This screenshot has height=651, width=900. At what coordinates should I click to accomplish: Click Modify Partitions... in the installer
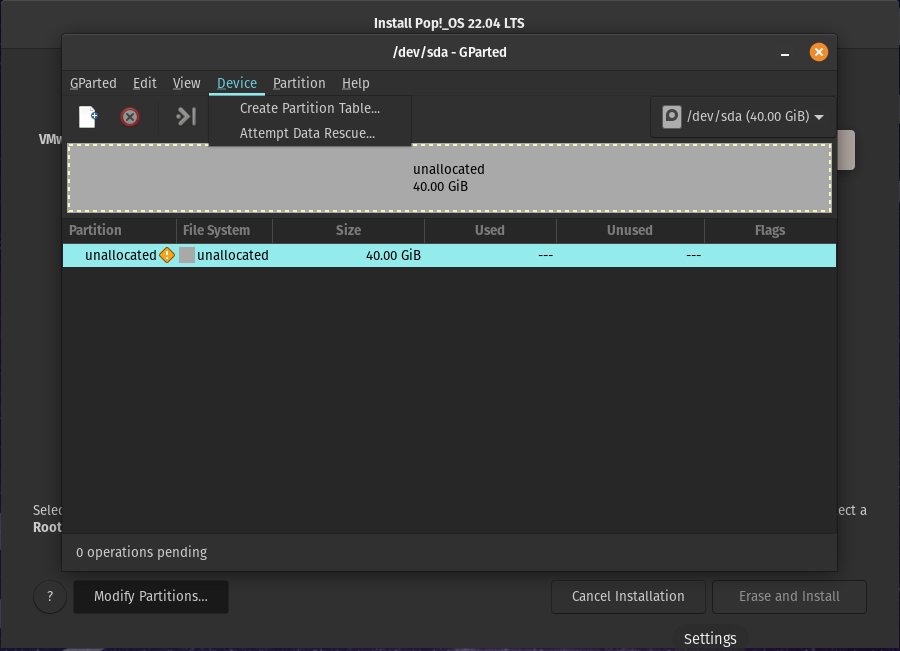pyautogui.click(x=151, y=596)
